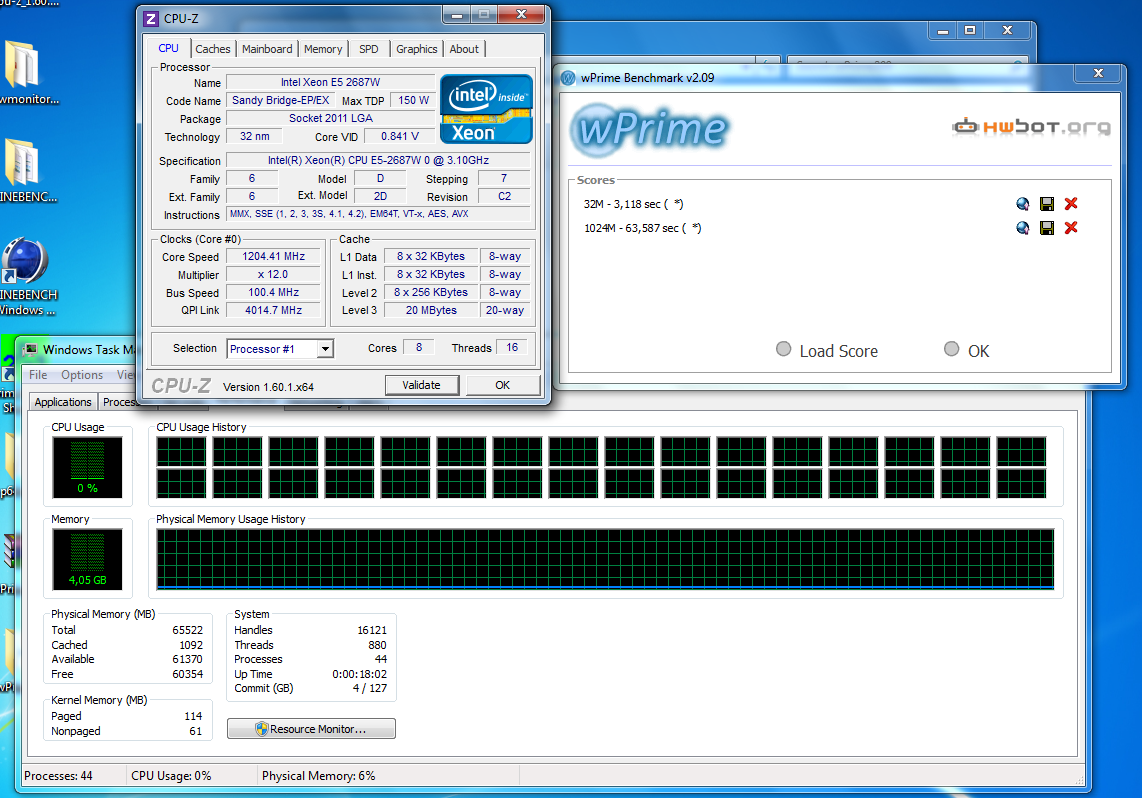Click the Level 3 cache value '20 MBytes'
1142x798 pixels.
pyautogui.click(x=430, y=310)
